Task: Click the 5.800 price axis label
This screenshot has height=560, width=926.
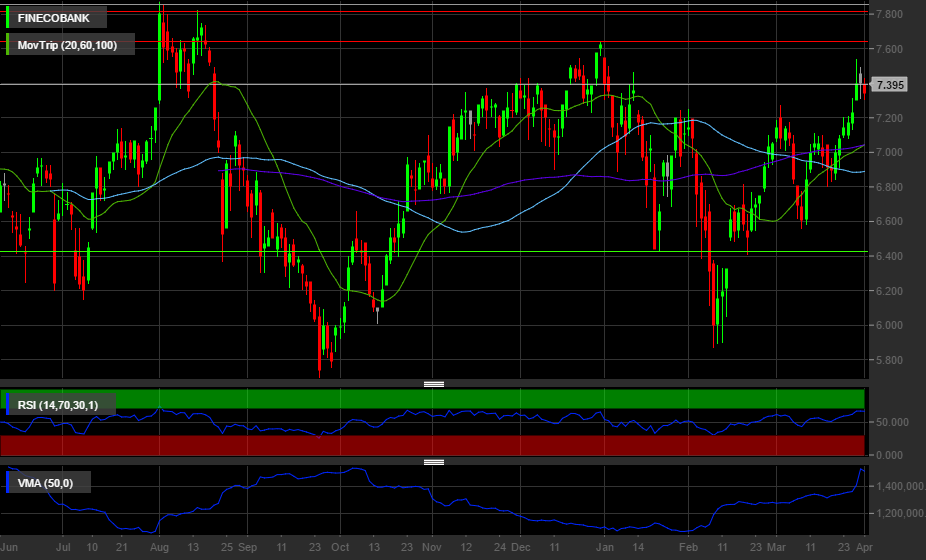Action: (889, 360)
